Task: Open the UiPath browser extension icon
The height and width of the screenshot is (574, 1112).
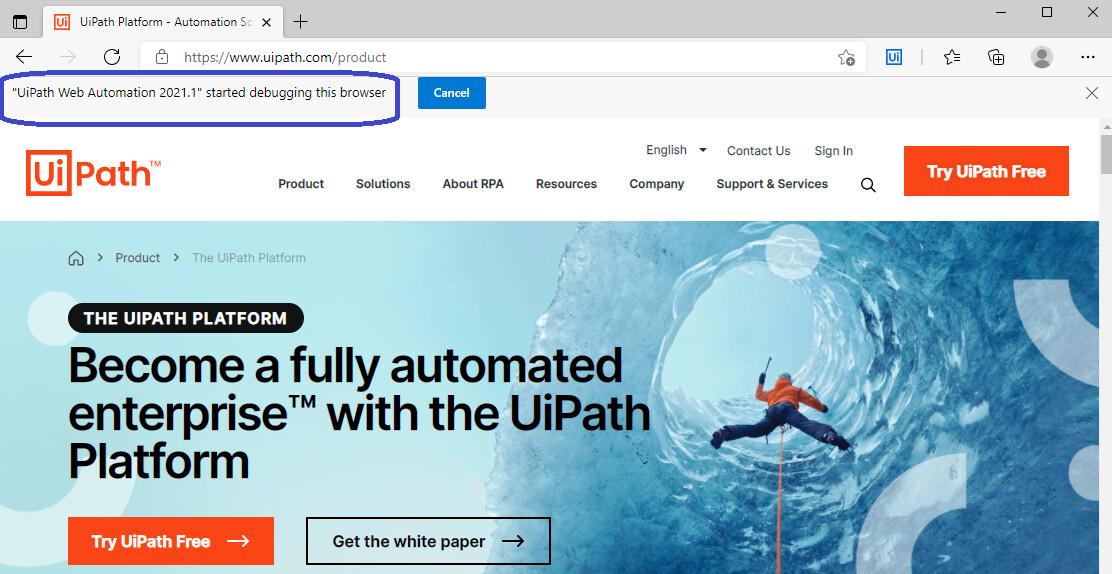Action: click(x=894, y=57)
